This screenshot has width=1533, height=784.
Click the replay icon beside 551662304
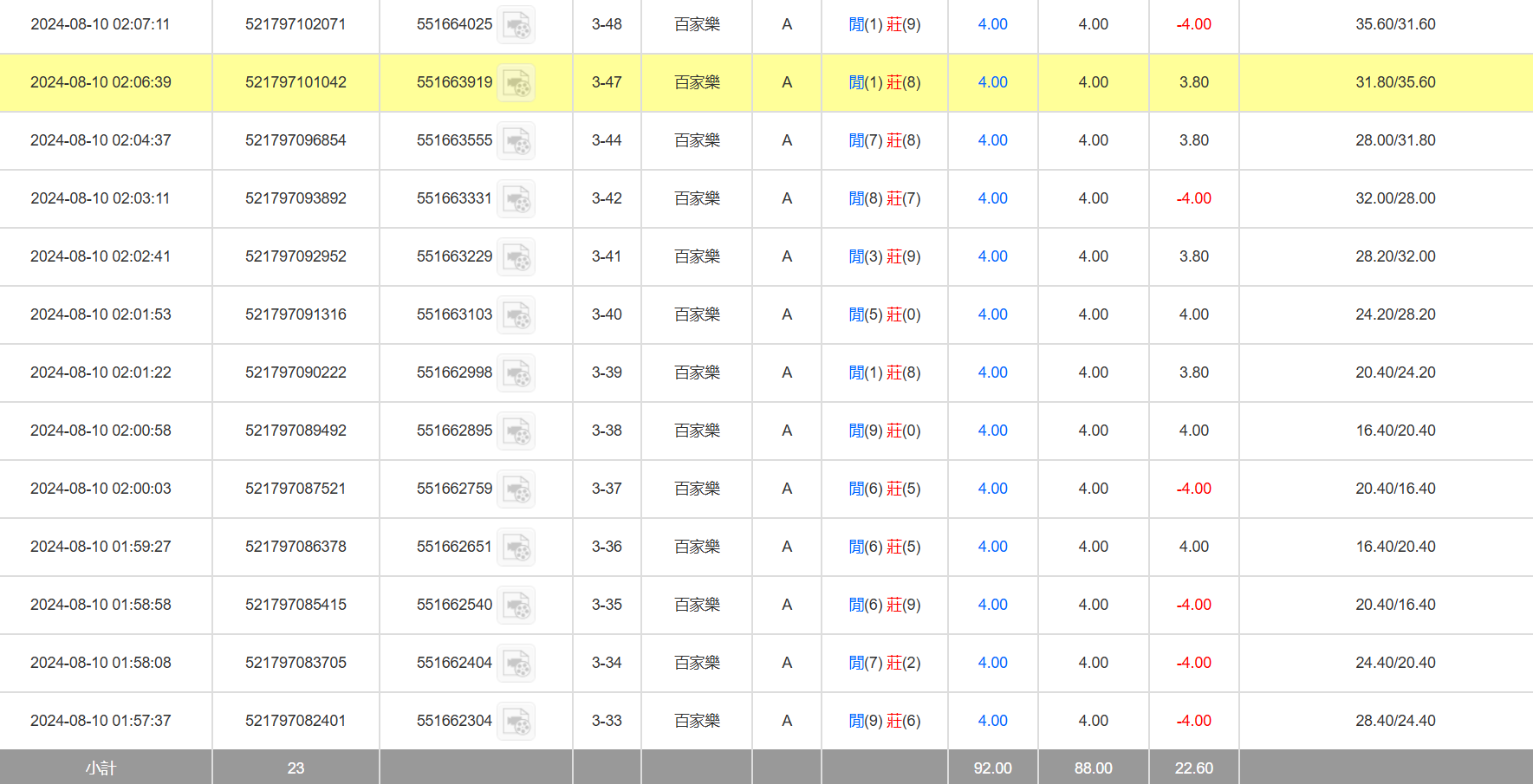(516, 722)
